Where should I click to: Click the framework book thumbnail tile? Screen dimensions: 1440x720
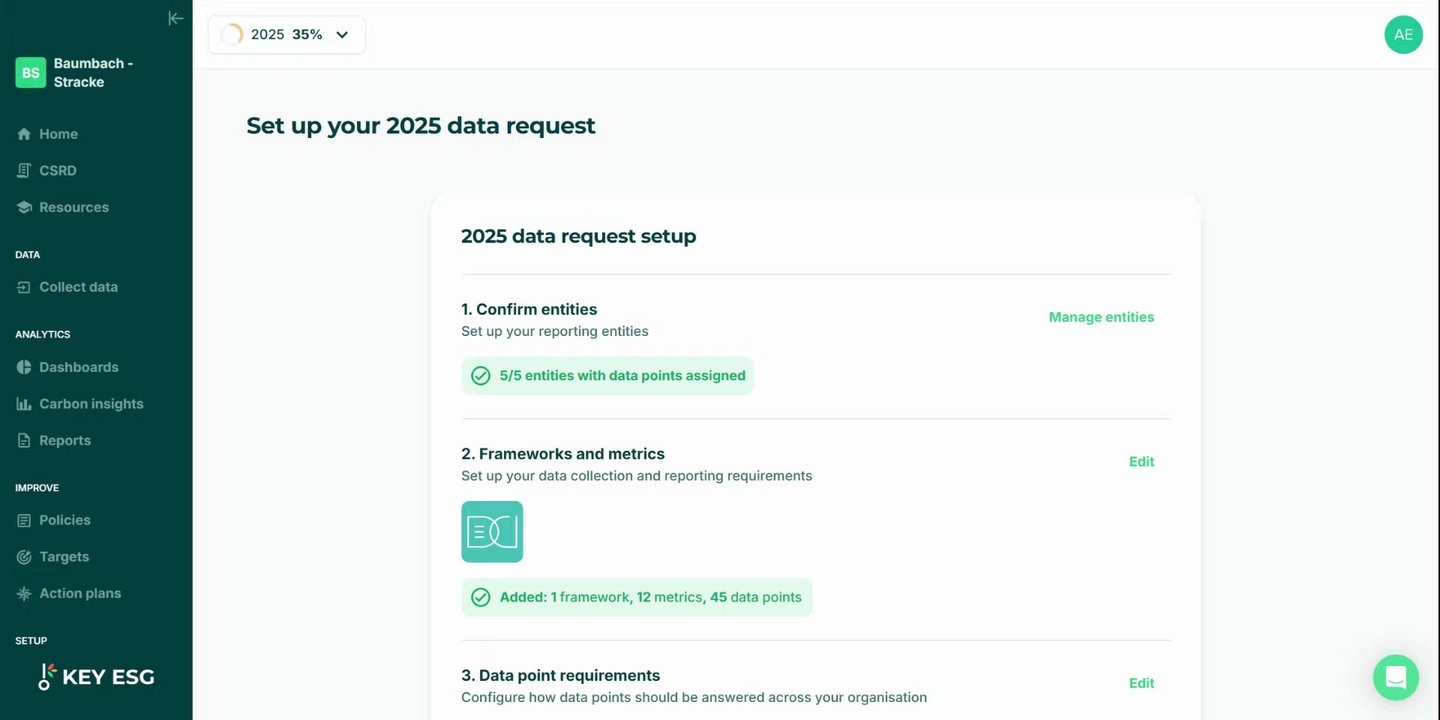tap(492, 532)
